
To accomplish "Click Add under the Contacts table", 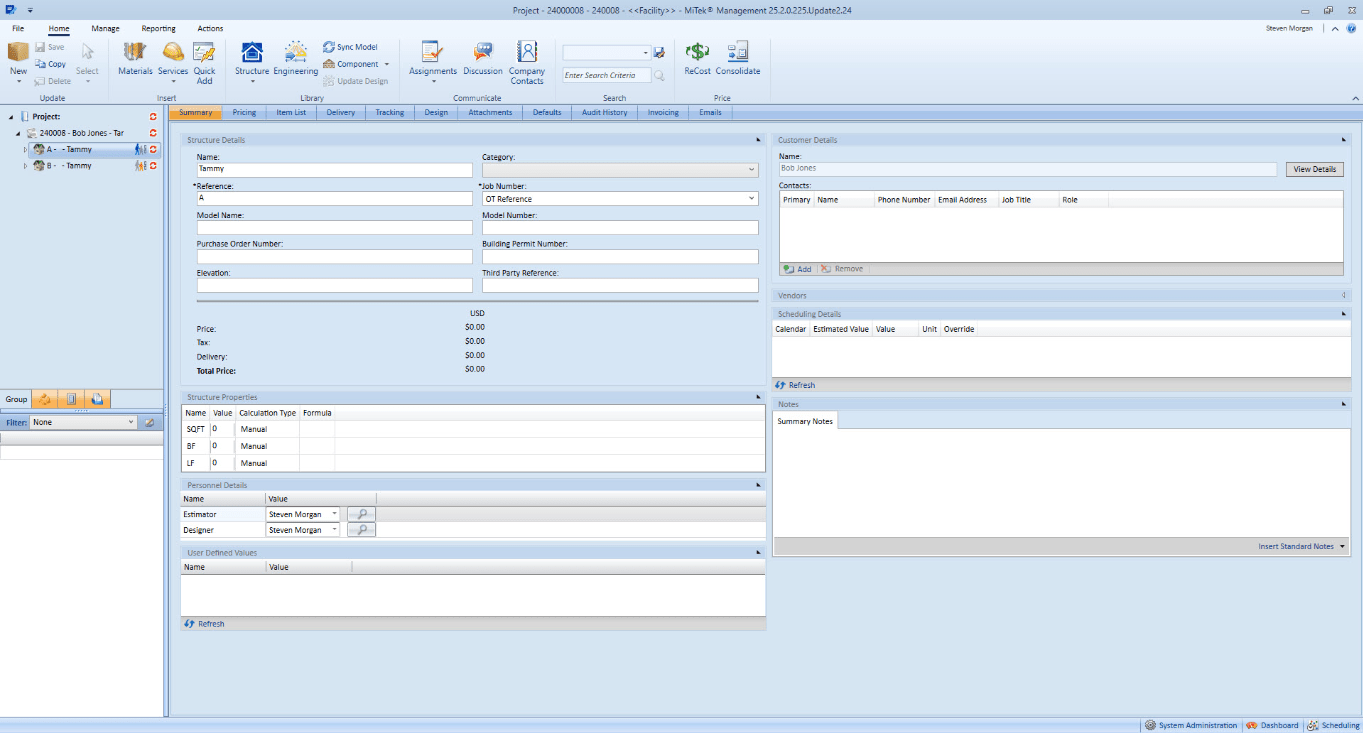I will [798, 269].
